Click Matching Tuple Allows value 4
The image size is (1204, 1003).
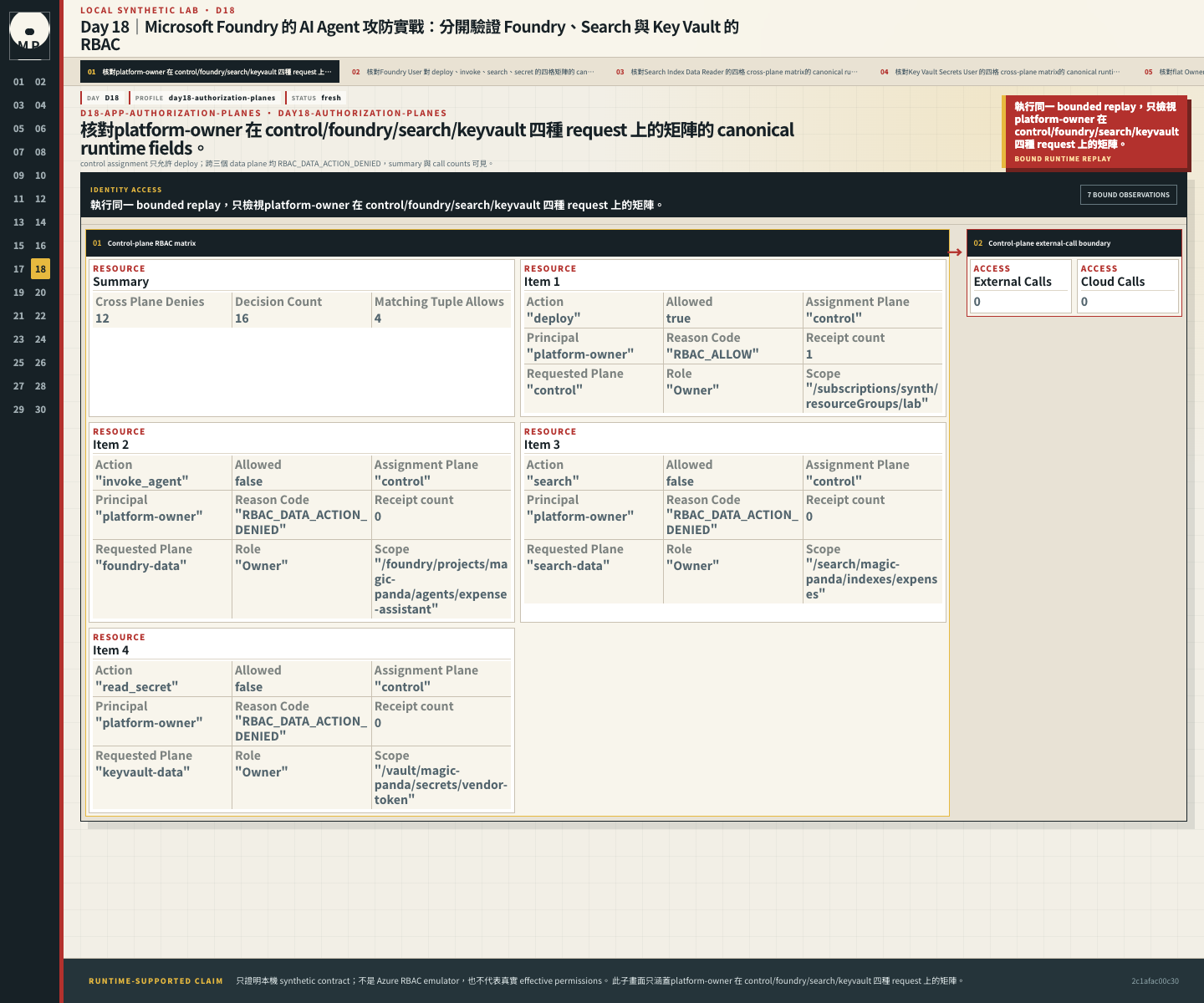[378, 318]
